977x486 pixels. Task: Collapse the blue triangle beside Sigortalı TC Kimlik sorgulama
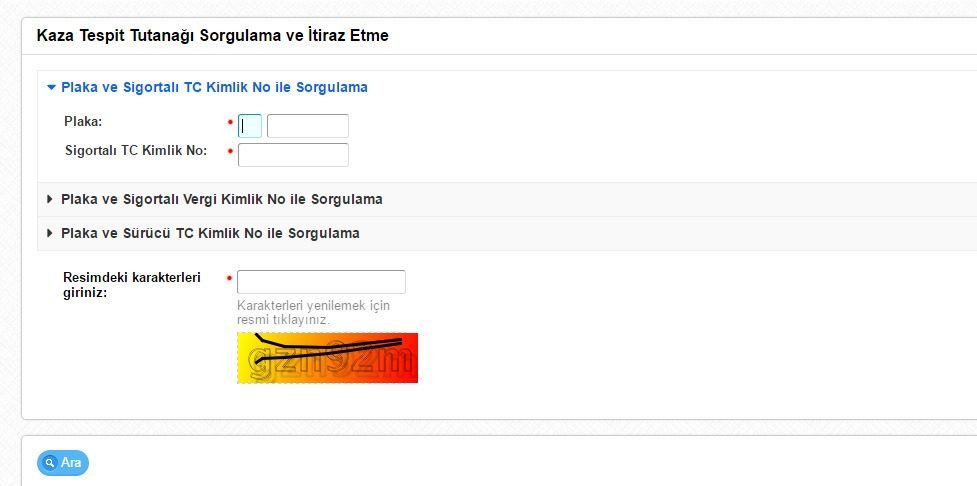(52, 87)
